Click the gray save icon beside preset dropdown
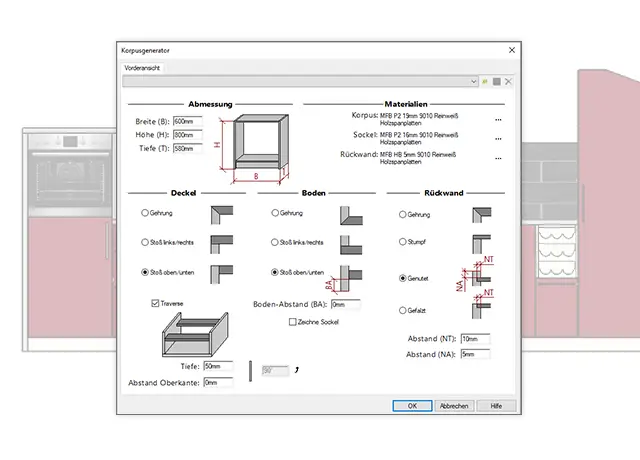The image size is (640, 460). tap(496, 81)
